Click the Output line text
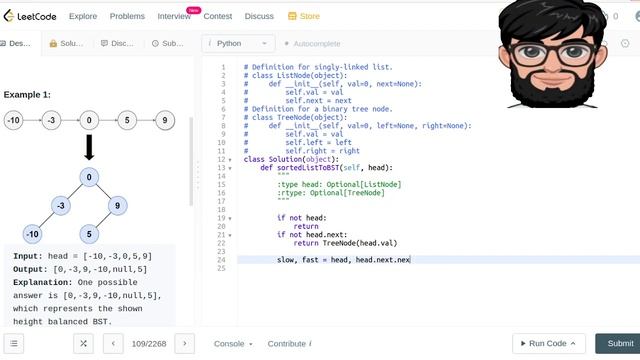 80,269
